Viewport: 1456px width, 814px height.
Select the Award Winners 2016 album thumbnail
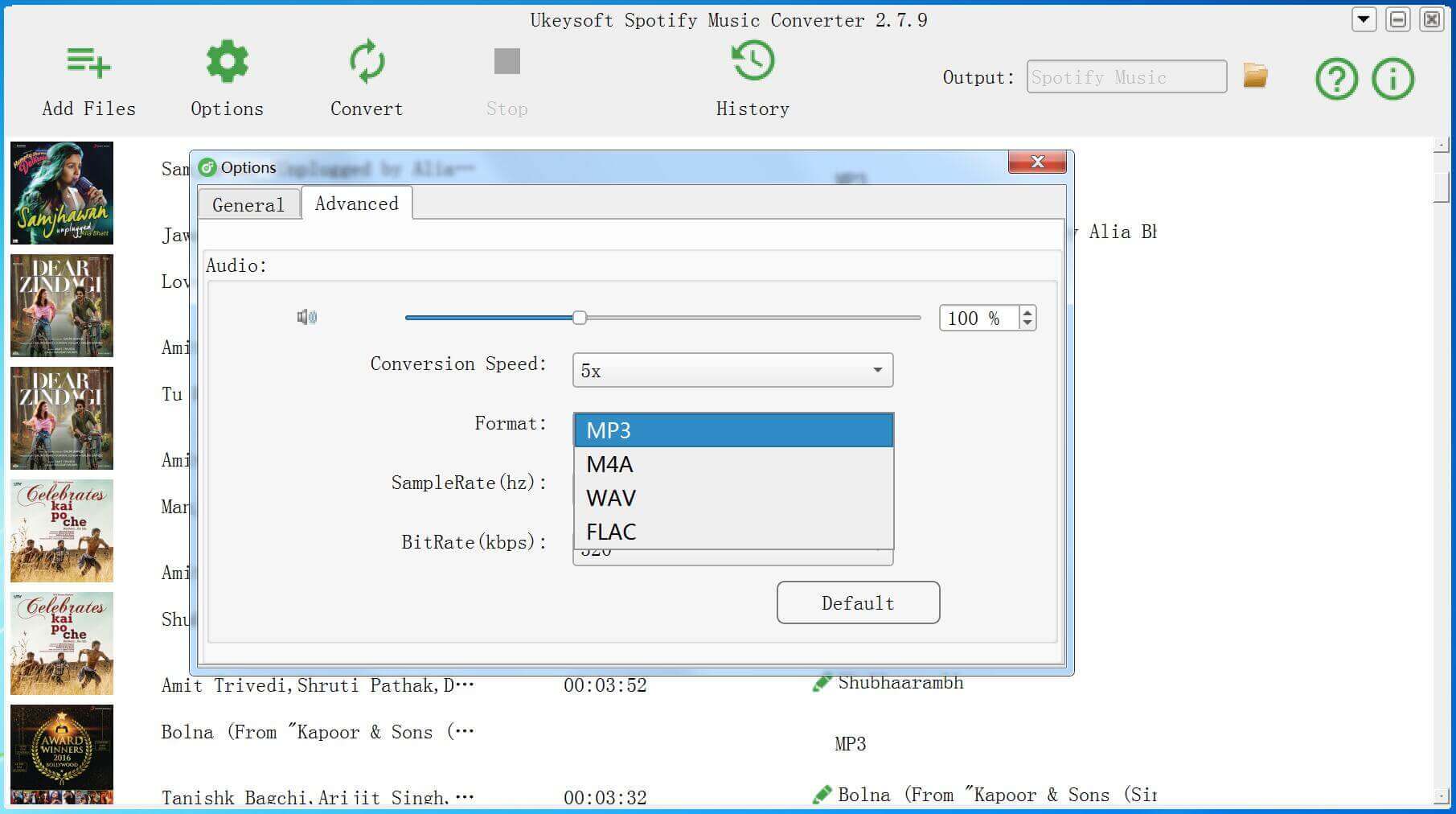(62, 754)
